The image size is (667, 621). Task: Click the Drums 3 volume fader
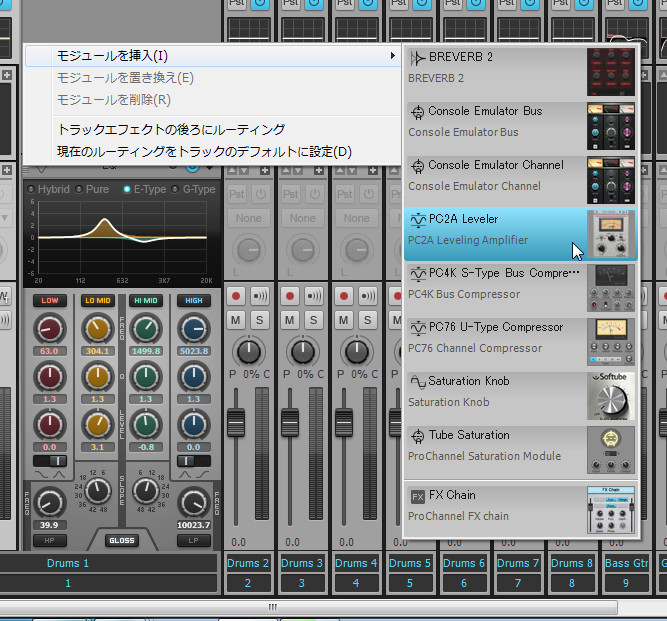[290, 422]
